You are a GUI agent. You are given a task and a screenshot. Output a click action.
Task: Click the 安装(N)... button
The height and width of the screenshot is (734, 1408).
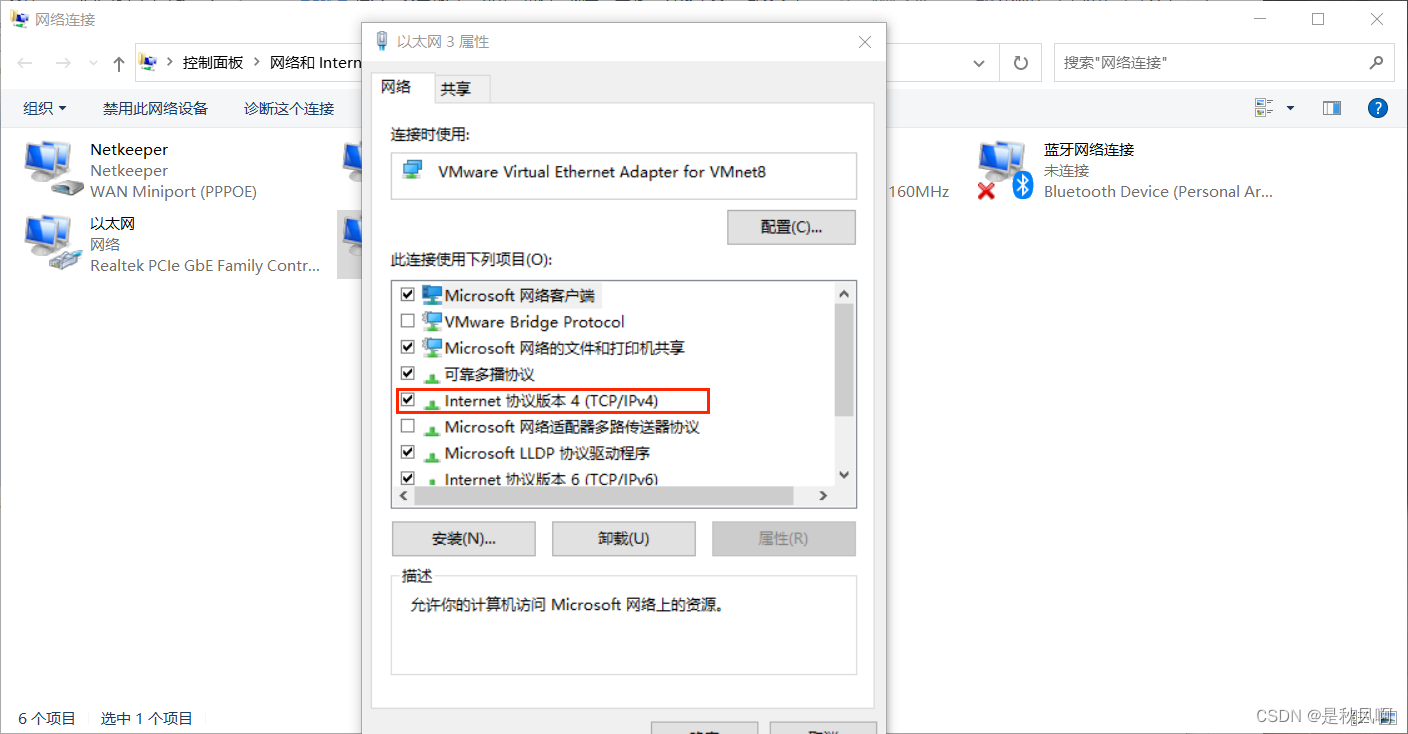click(464, 538)
